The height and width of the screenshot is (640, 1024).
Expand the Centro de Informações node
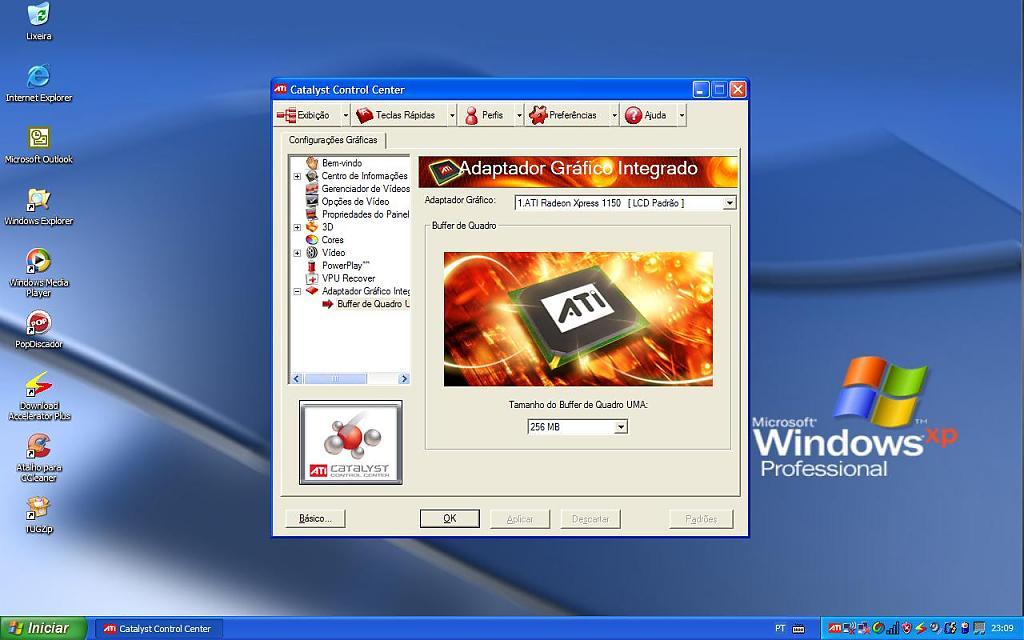[297, 176]
